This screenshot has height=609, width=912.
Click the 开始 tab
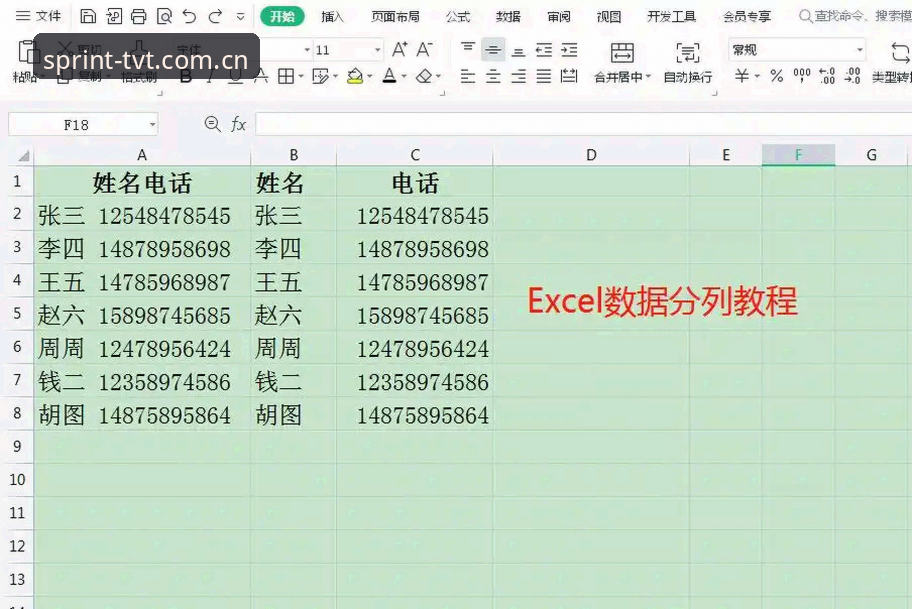tap(282, 16)
